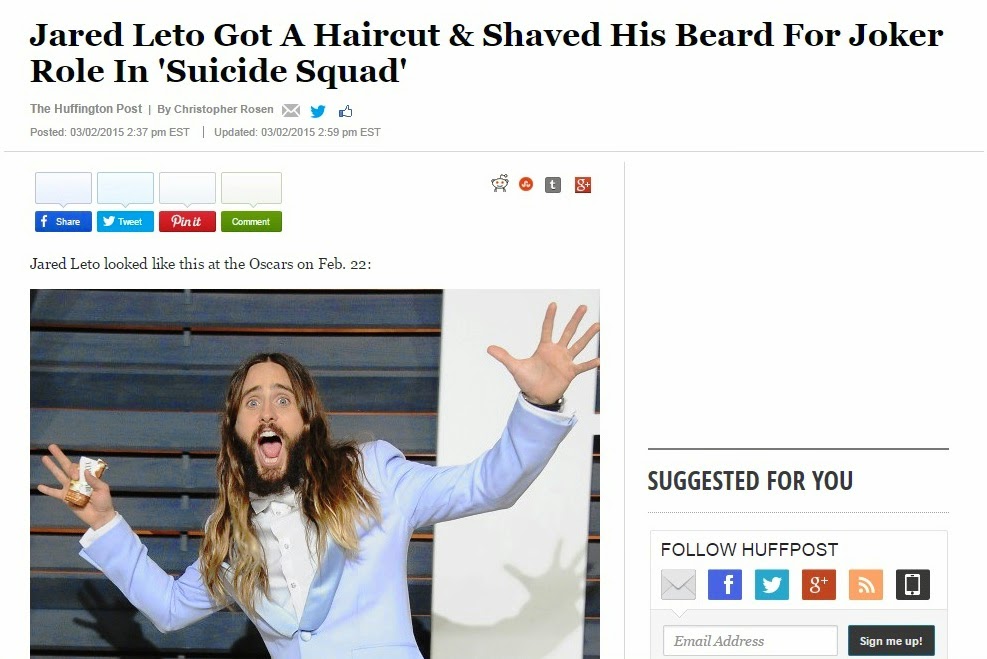Click the envelope icon under Follow HuffPost

(679, 585)
